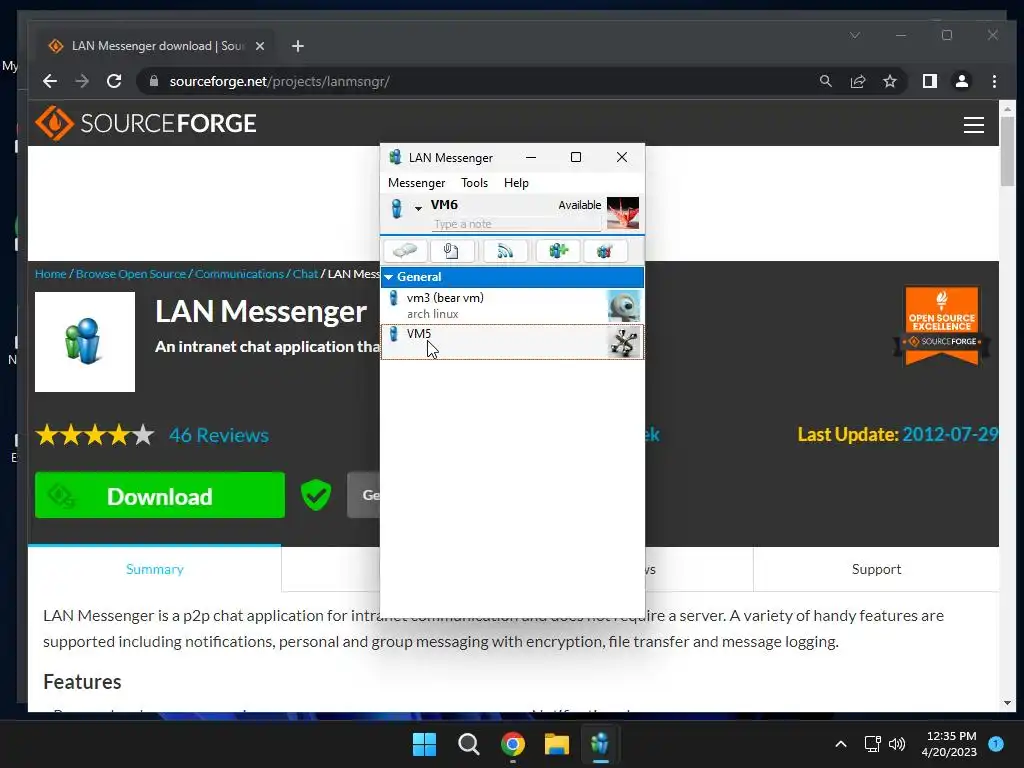
Task: Click the volume speaker icon
Action: click(x=897, y=744)
